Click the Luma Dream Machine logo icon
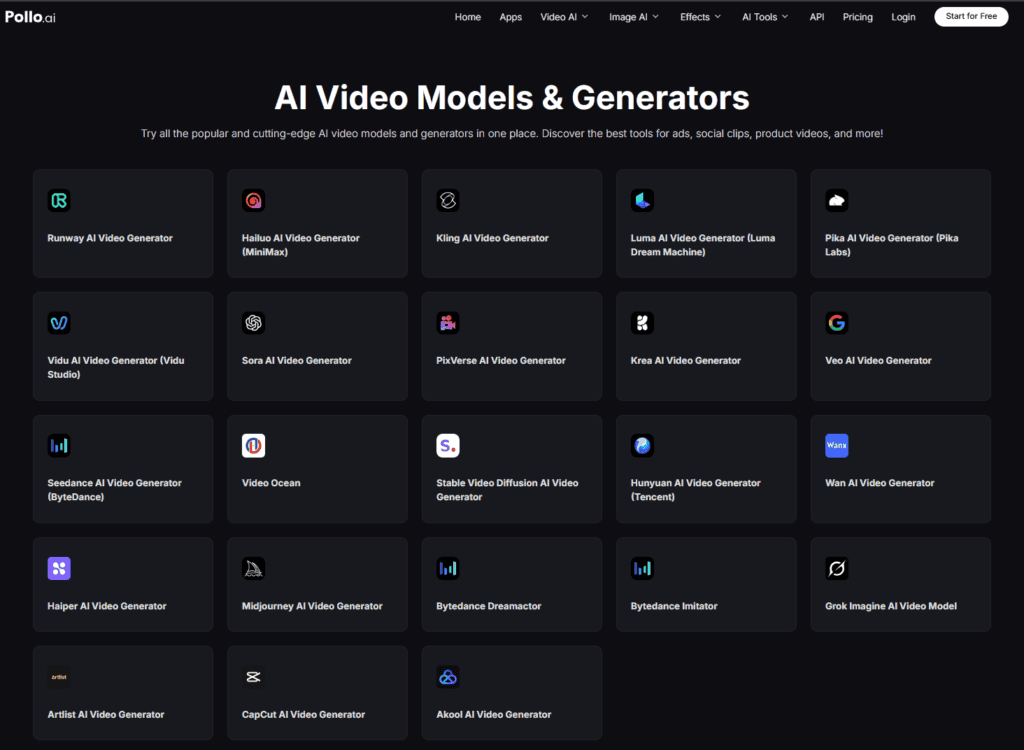Image resolution: width=1024 pixels, height=750 pixels. click(x=642, y=201)
